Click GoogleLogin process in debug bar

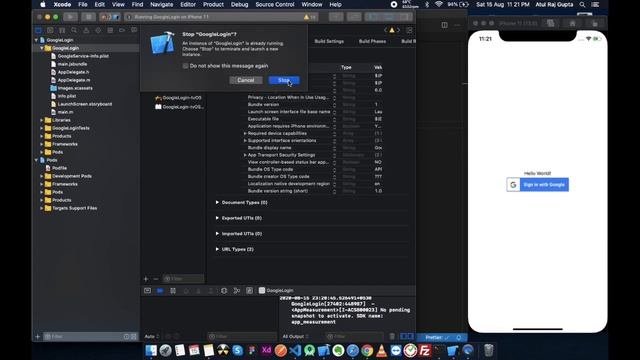(276, 291)
